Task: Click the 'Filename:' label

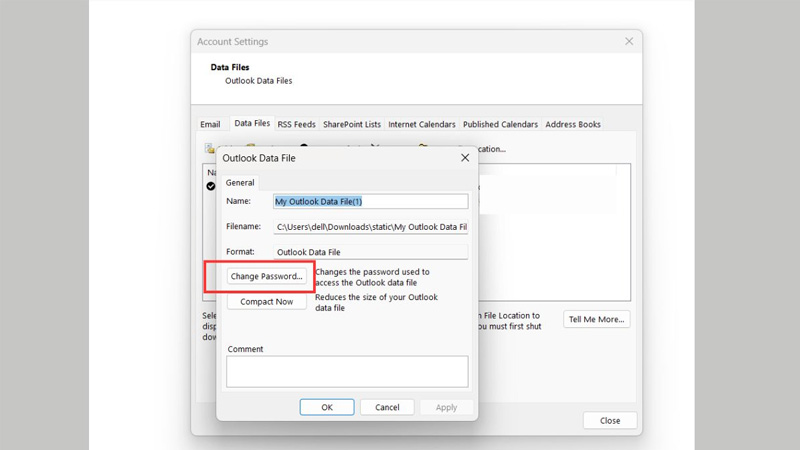Action: pos(243,226)
